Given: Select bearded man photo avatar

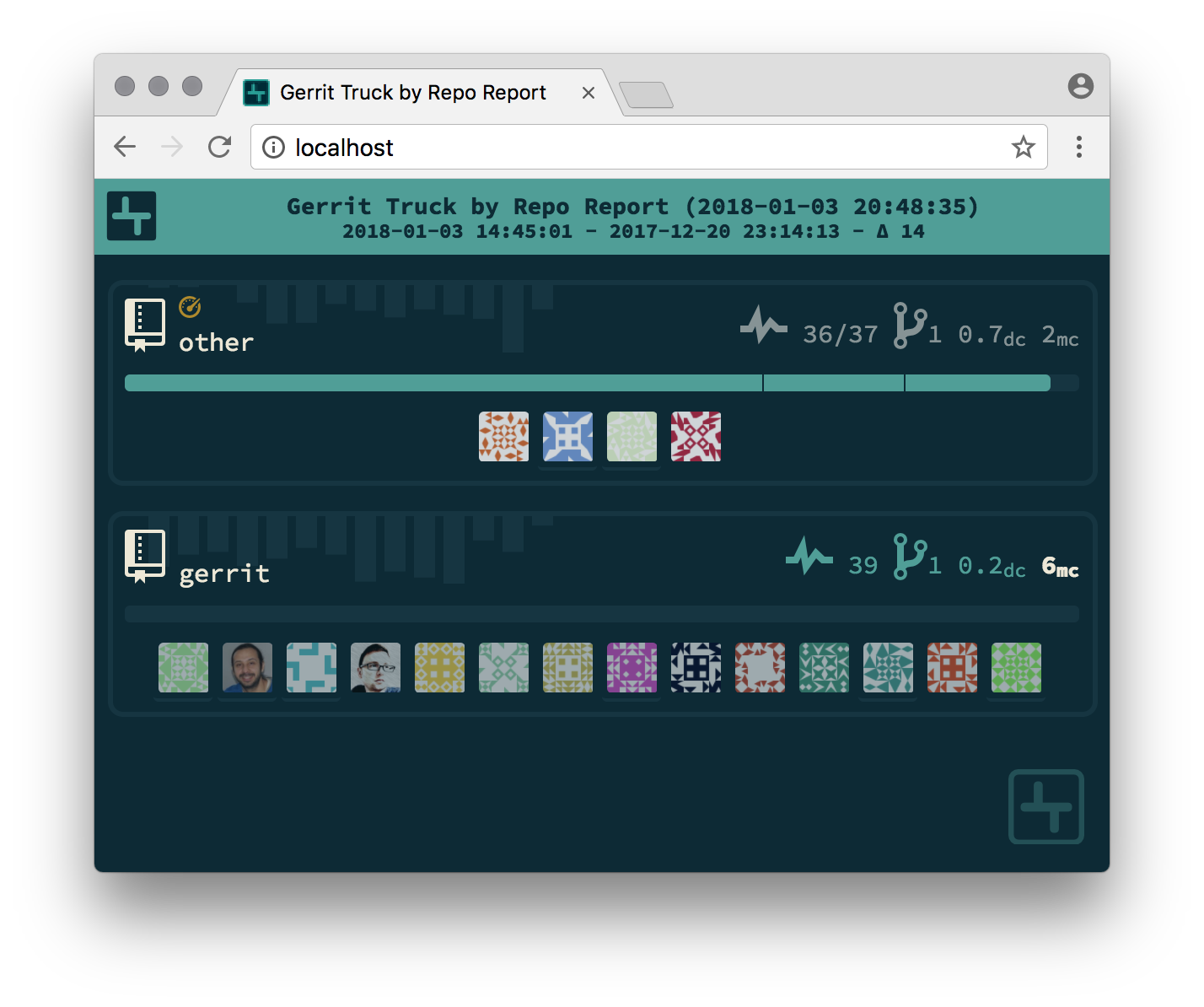Looking at the screenshot, I should [x=248, y=668].
